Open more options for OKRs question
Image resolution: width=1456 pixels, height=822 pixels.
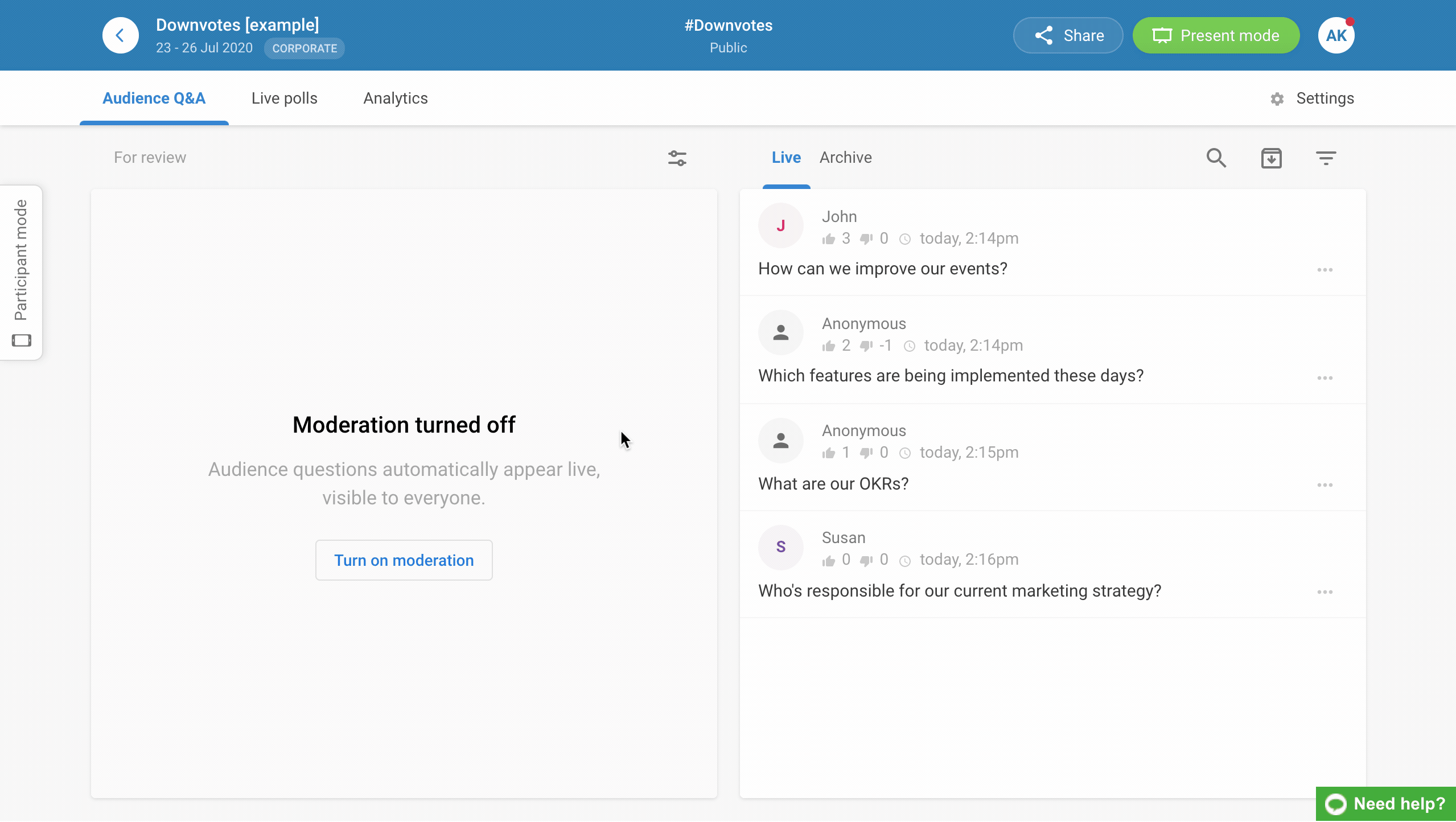[x=1325, y=485]
